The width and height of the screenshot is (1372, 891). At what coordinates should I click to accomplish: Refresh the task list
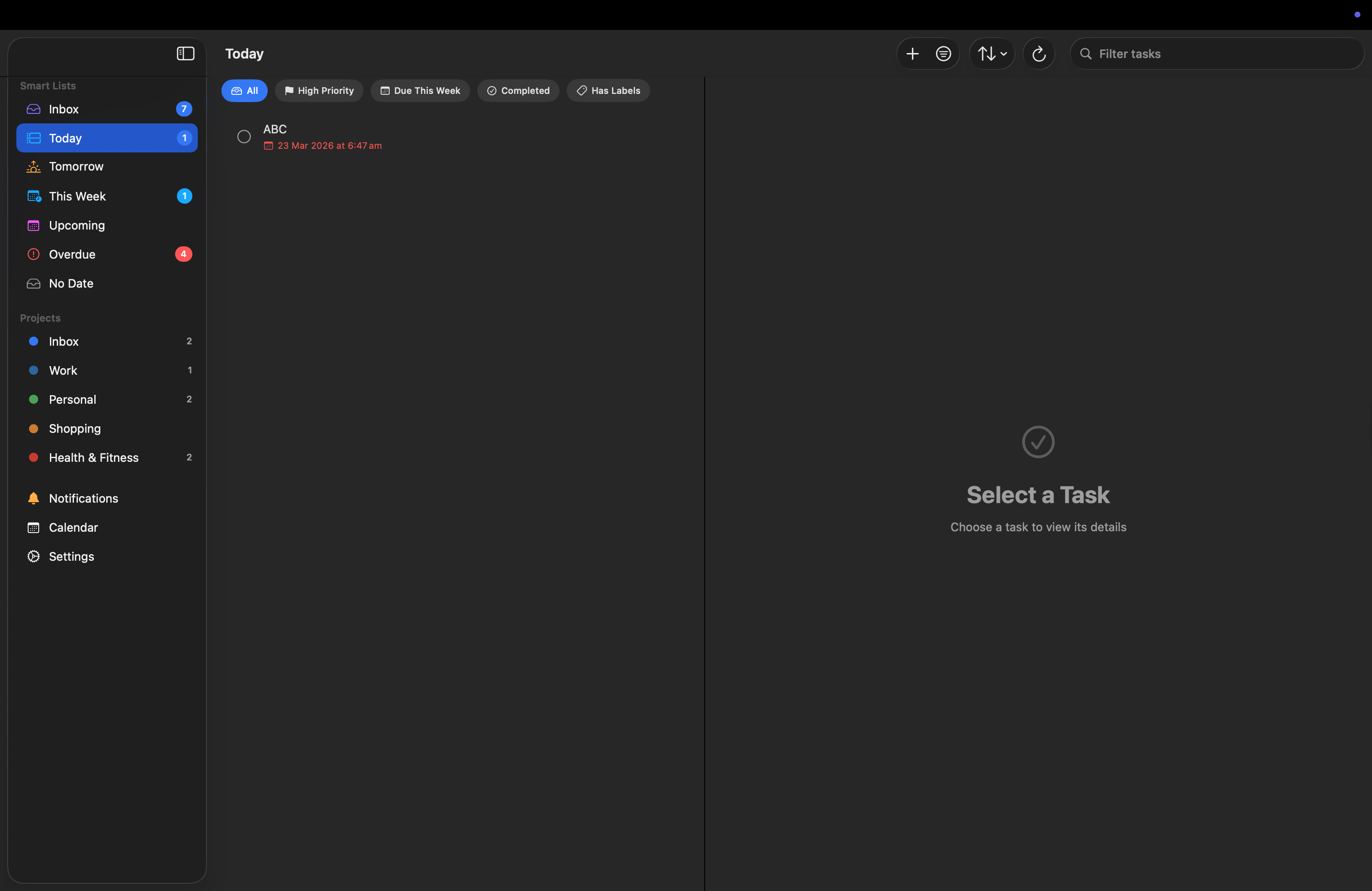pyautogui.click(x=1039, y=54)
